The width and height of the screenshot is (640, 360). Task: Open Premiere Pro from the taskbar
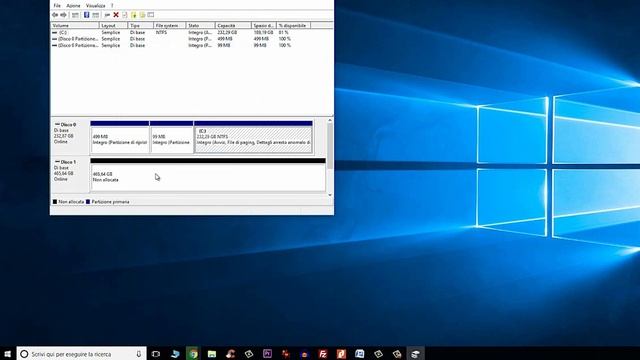(267, 353)
